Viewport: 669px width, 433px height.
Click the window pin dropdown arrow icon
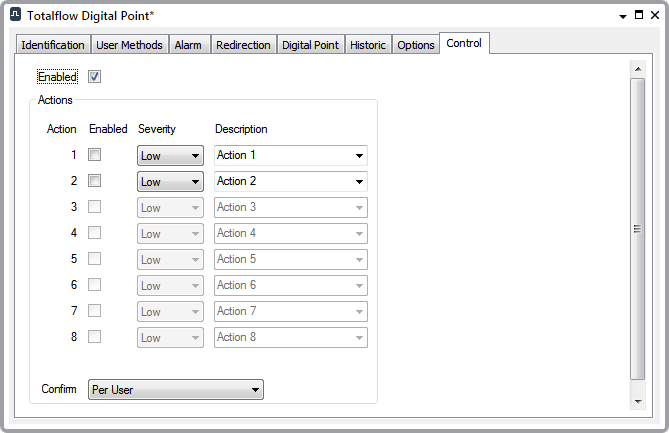[622, 15]
